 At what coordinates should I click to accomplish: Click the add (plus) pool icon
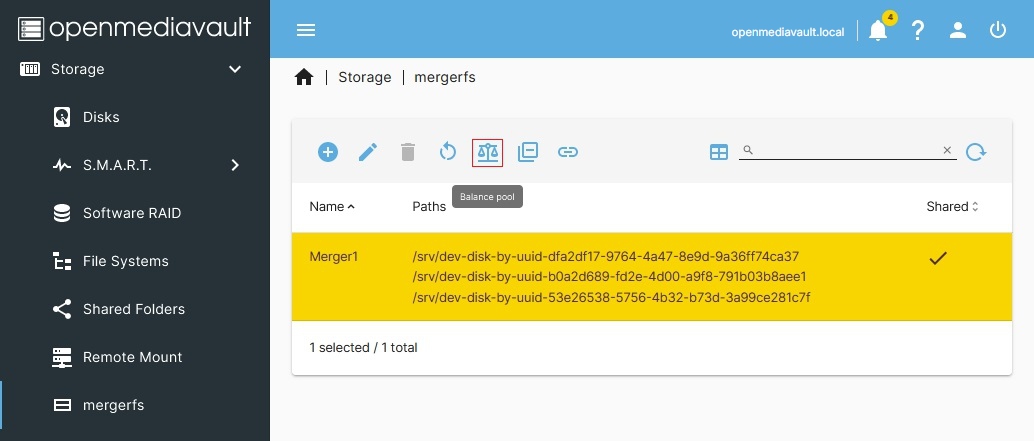(x=328, y=152)
